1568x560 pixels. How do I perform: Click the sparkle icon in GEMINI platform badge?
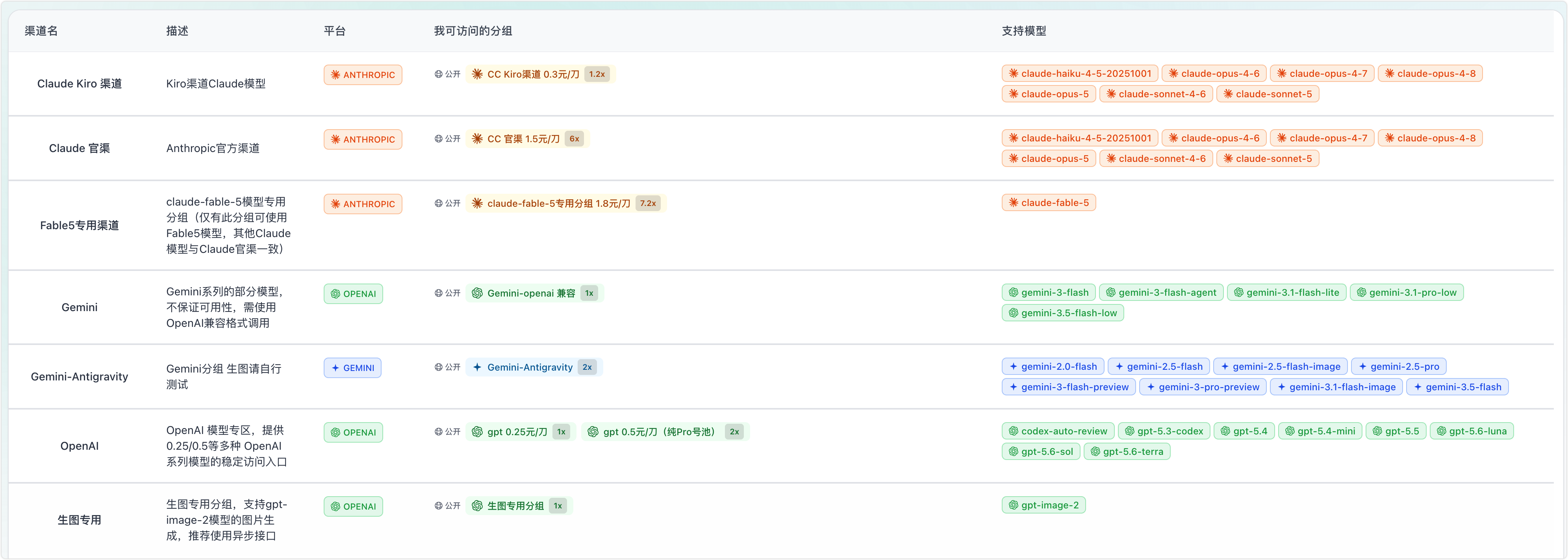[x=335, y=368]
